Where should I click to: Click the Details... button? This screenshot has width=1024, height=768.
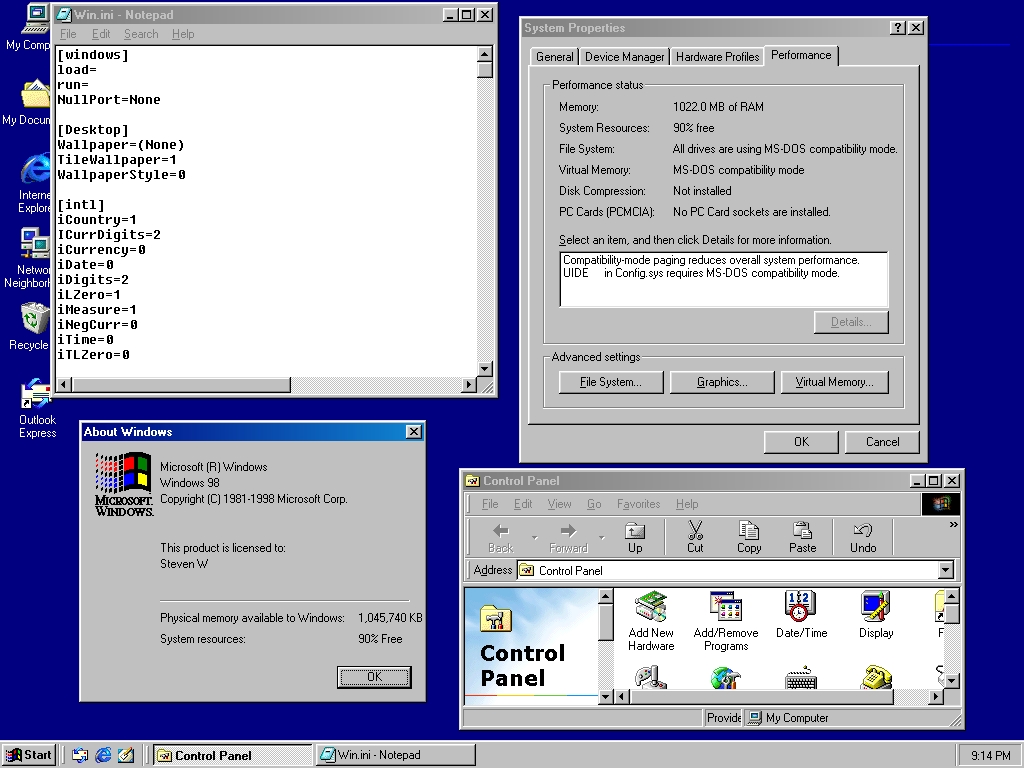point(851,322)
